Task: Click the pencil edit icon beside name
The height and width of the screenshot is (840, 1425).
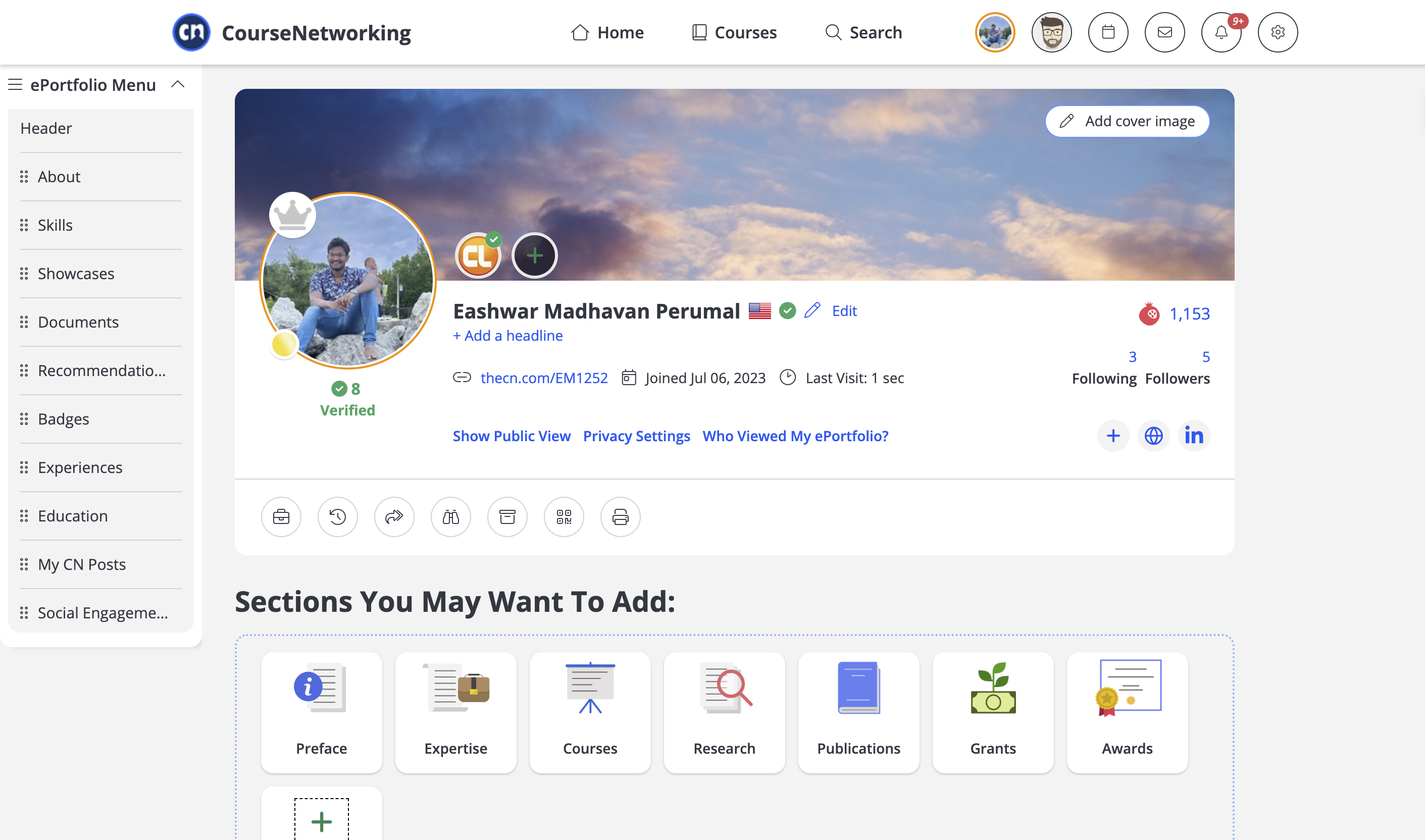Action: point(812,310)
